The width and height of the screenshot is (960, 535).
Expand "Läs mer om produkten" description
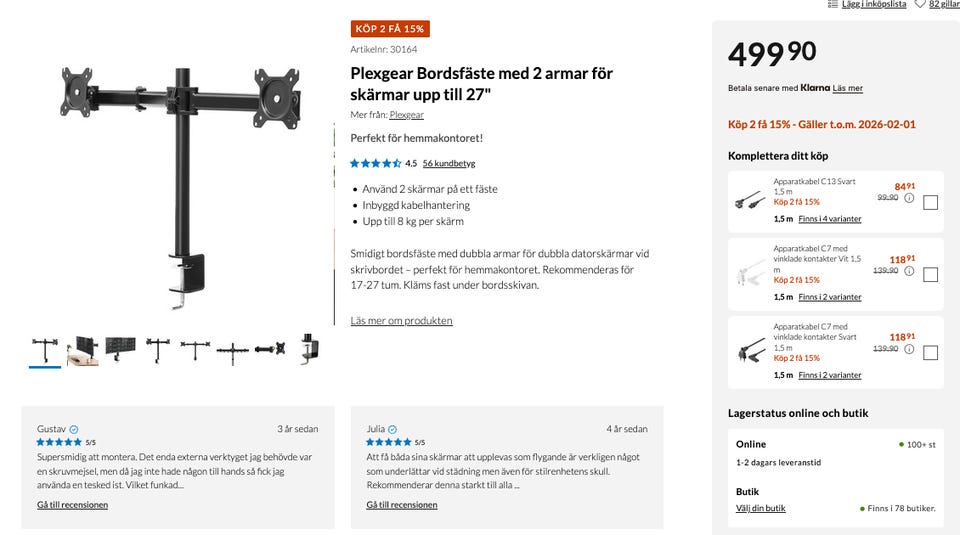pyautogui.click(x=401, y=321)
